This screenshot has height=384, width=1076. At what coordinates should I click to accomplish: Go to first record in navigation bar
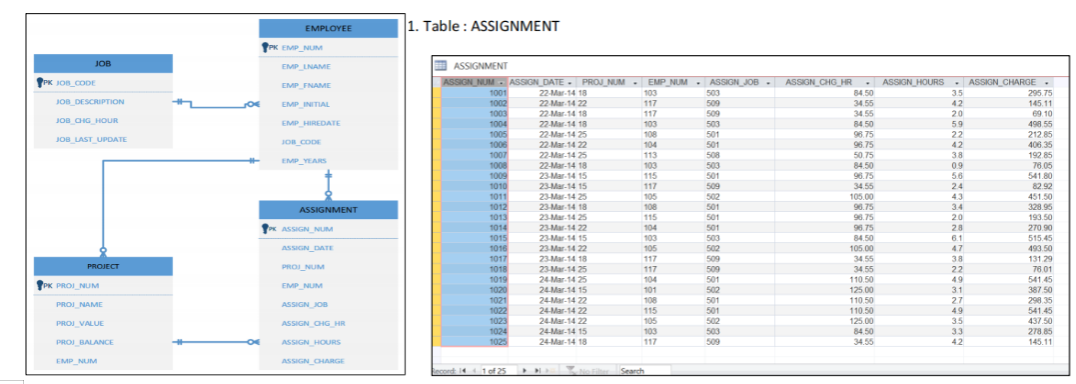(x=463, y=370)
